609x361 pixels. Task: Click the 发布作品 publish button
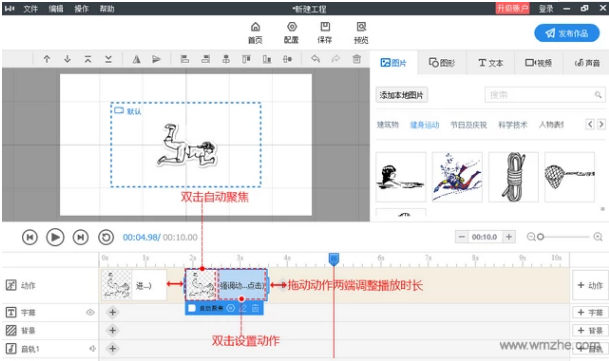coord(567,33)
